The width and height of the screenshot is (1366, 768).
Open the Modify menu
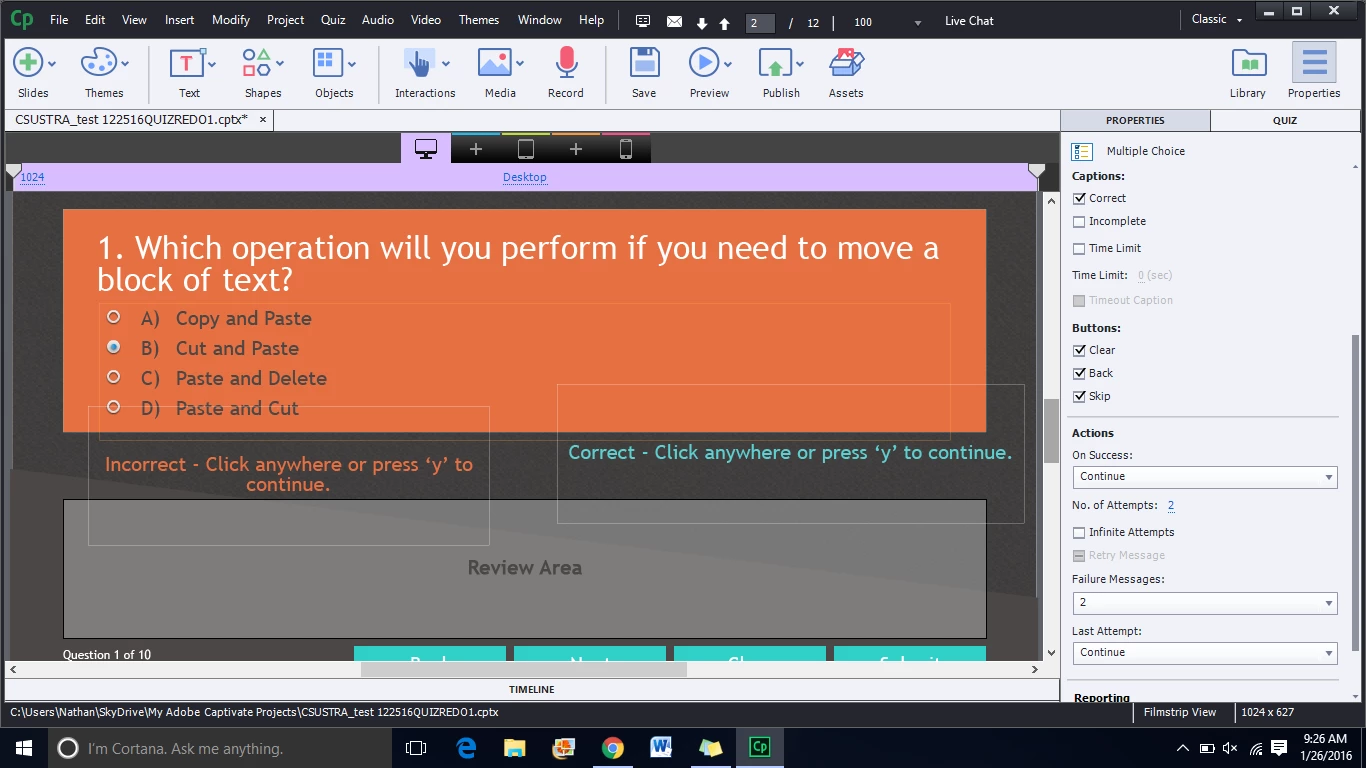pyautogui.click(x=231, y=20)
